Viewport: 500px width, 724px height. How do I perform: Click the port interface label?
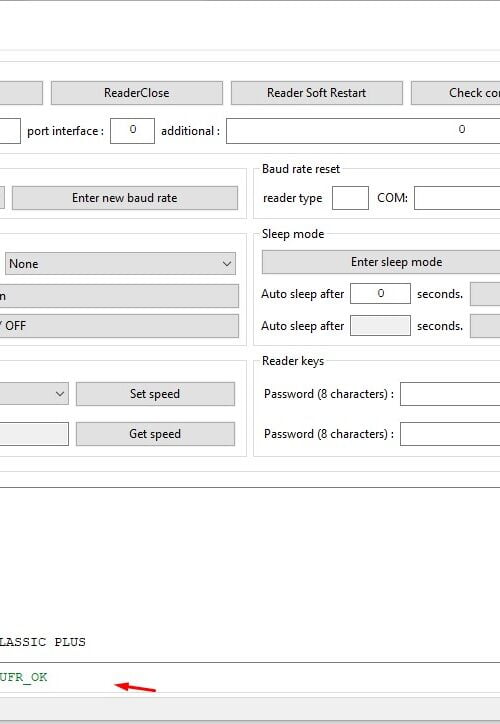click(66, 131)
